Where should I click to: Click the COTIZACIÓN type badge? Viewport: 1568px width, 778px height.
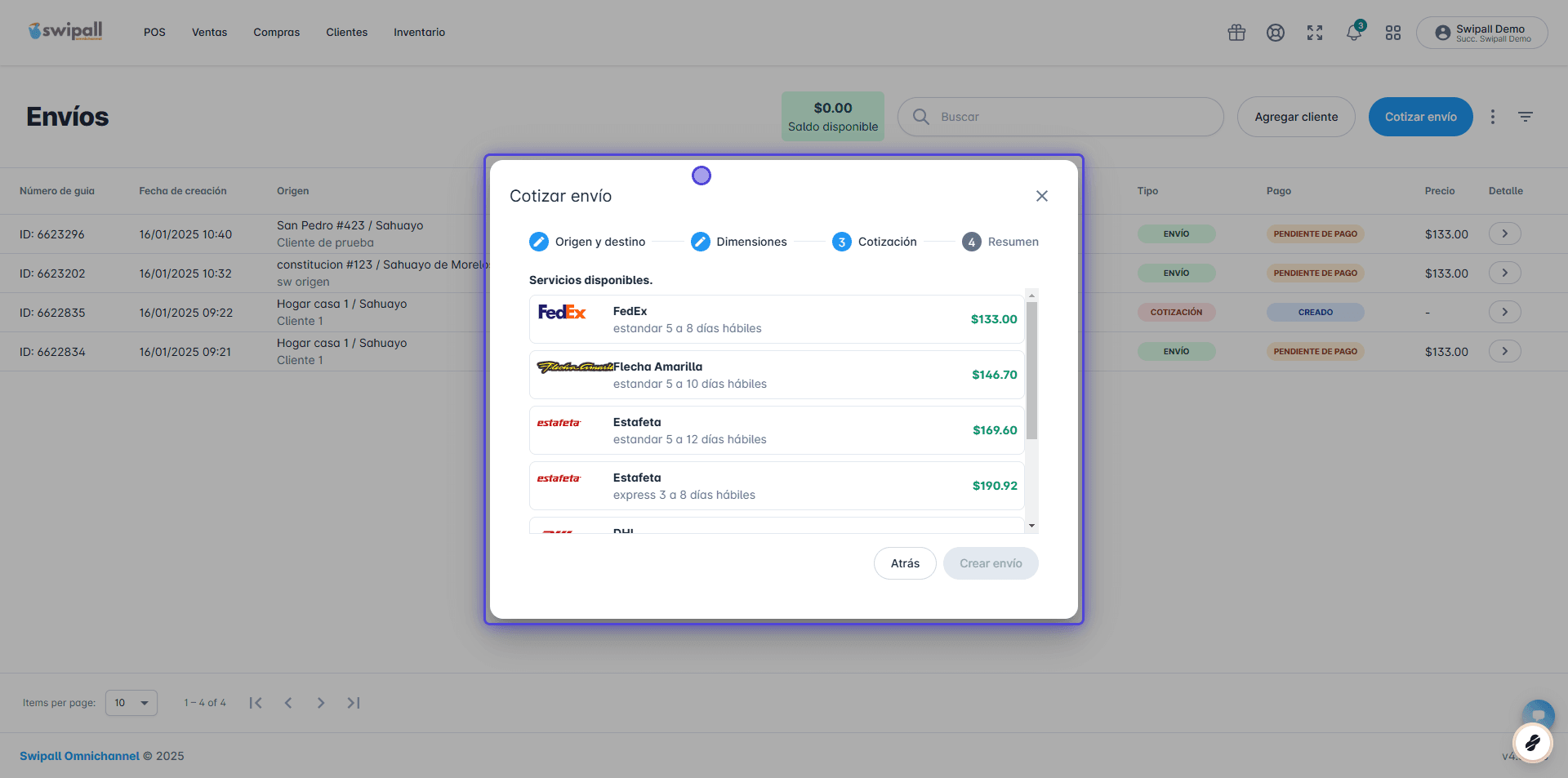pyautogui.click(x=1176, y=312)
